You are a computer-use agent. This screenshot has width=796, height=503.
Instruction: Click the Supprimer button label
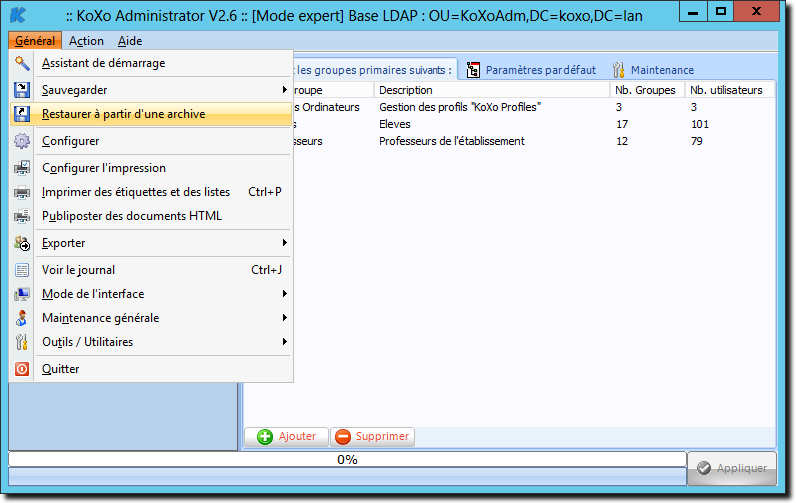pos(382,436)
